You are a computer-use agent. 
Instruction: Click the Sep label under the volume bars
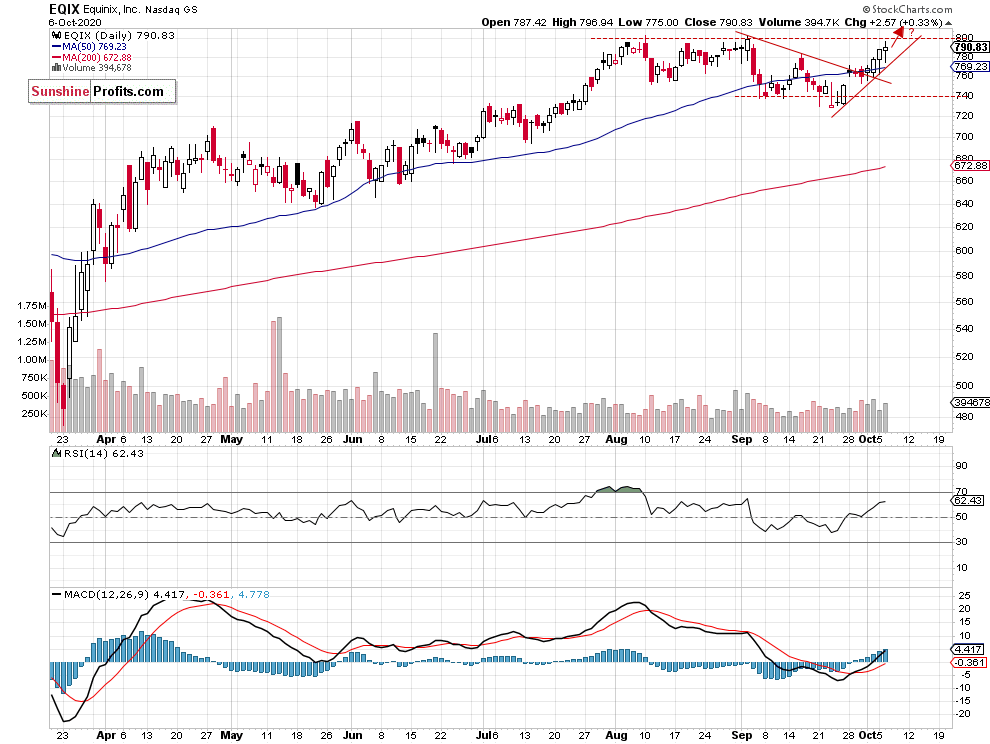pyautogui.click(x=742, y=440)
